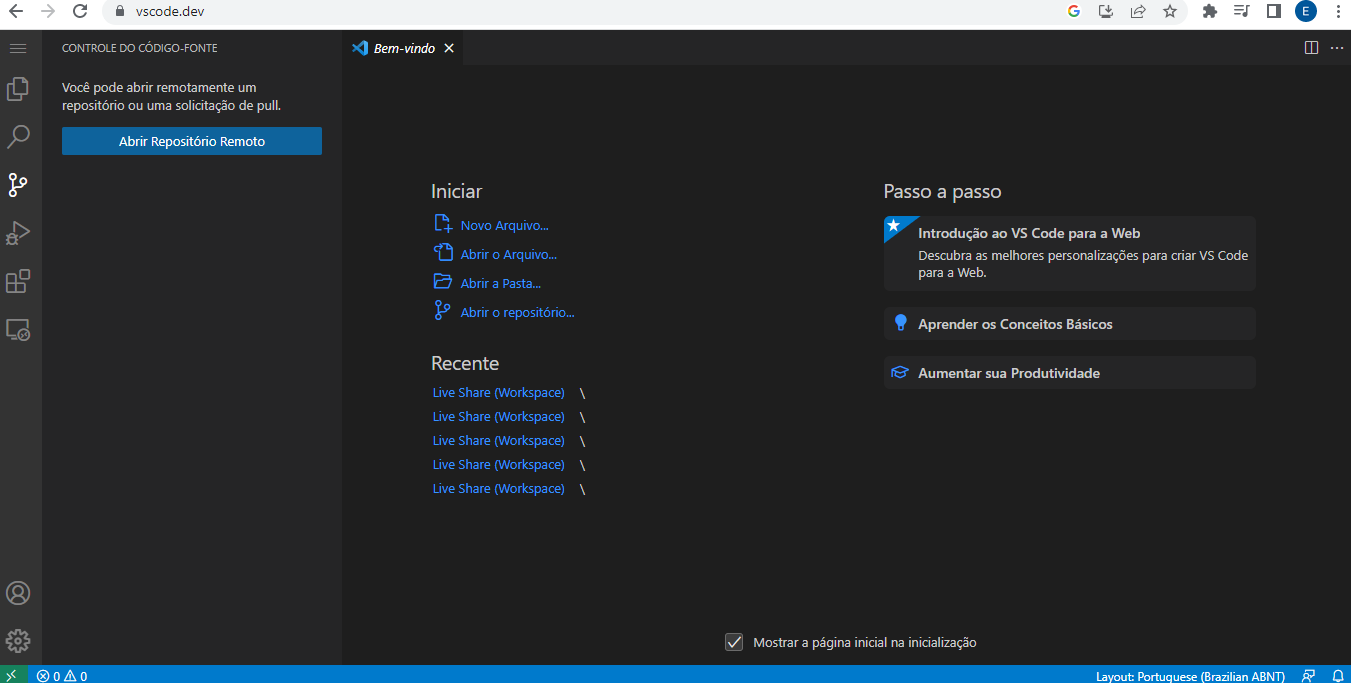Click the share page icon in address bar
Viewport: 1351px width, 683px height.
(x=1138, y=12)
